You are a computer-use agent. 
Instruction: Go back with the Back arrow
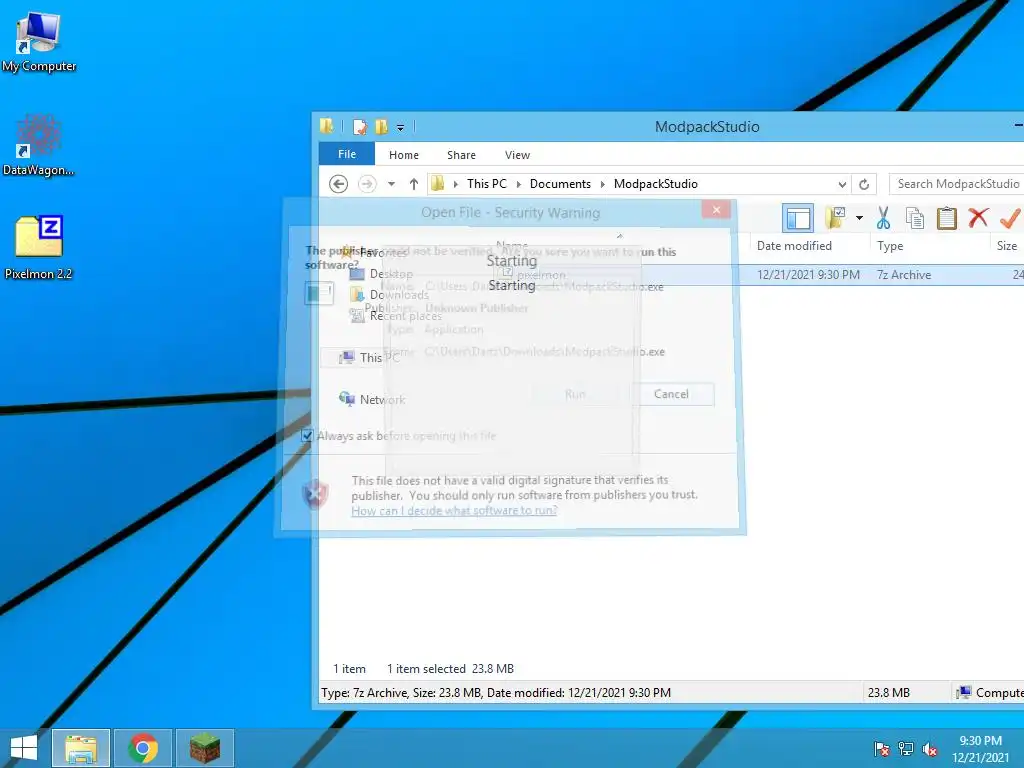(338, 184)
